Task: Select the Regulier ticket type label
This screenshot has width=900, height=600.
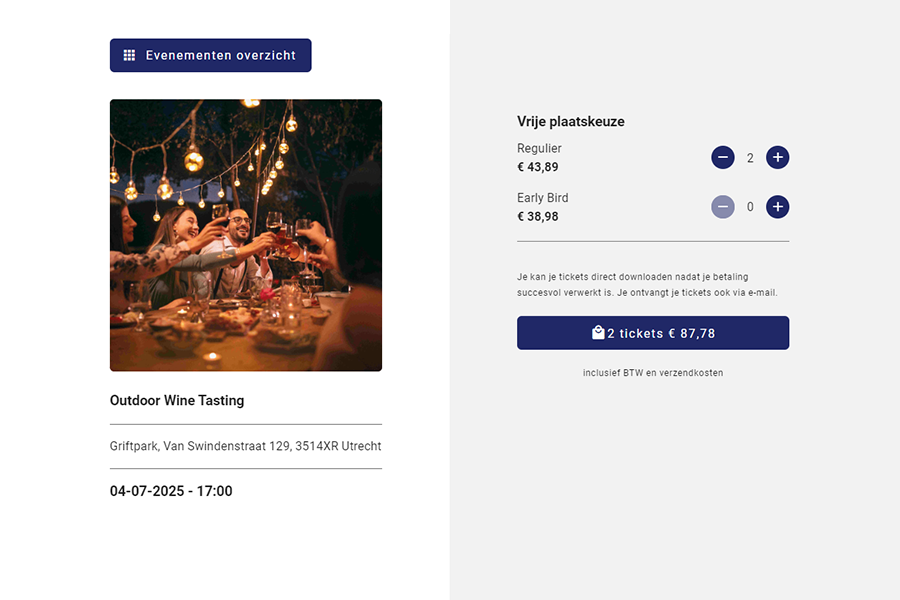Action: click(x=539, y=149)
